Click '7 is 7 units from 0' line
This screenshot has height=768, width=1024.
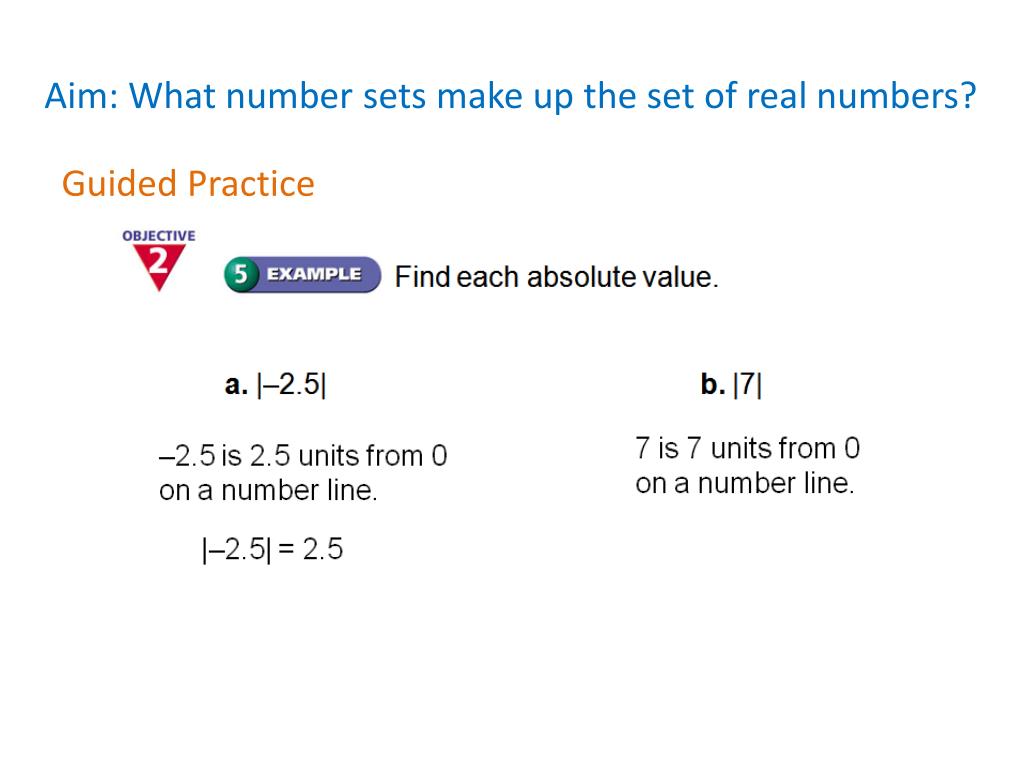coord(748,449)
